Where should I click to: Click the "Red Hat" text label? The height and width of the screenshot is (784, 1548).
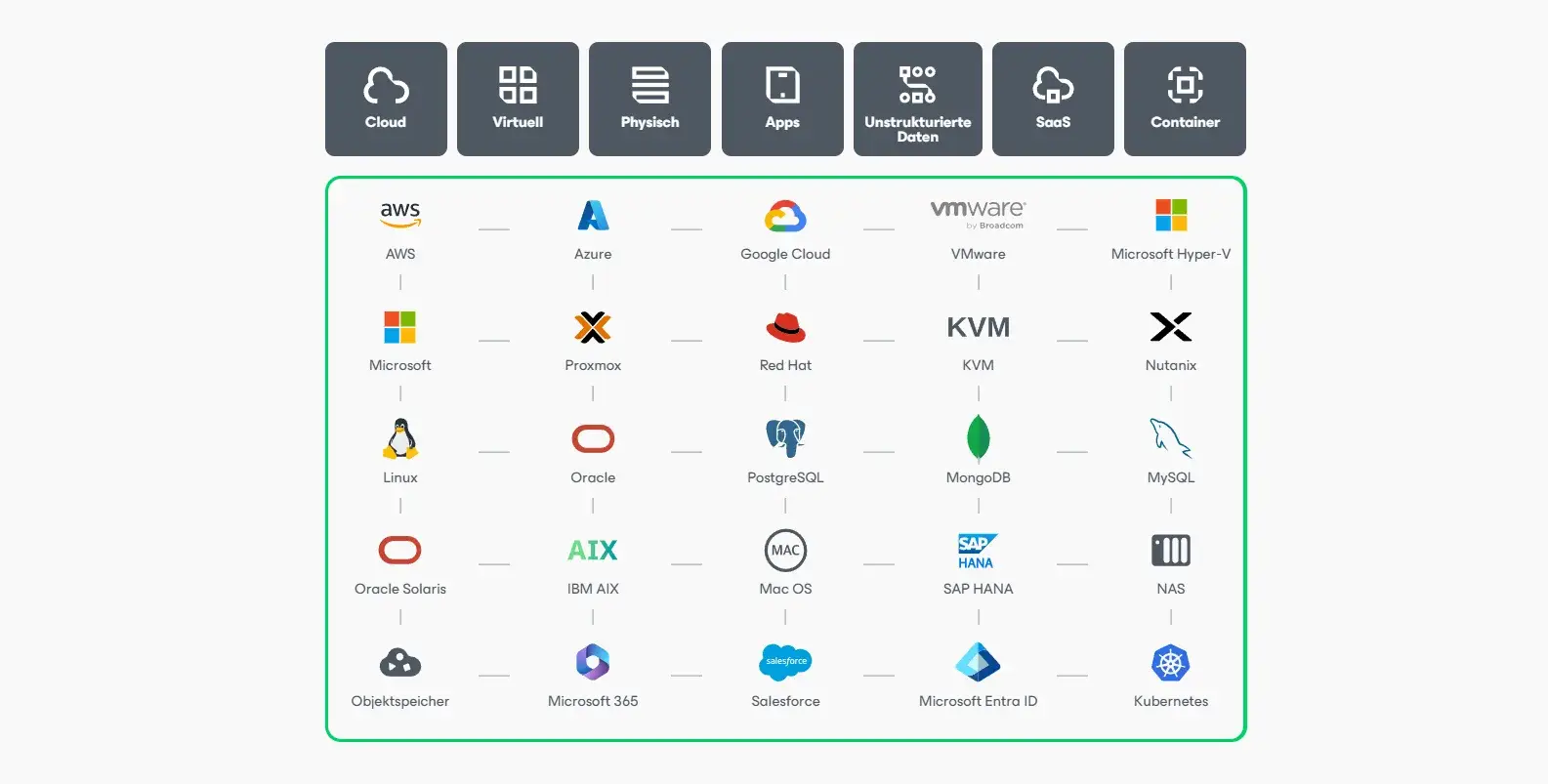(785, 365)
